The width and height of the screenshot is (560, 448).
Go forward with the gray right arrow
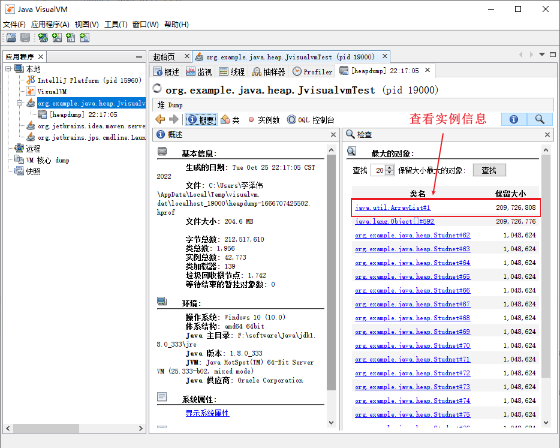click(x=174, y=119)
